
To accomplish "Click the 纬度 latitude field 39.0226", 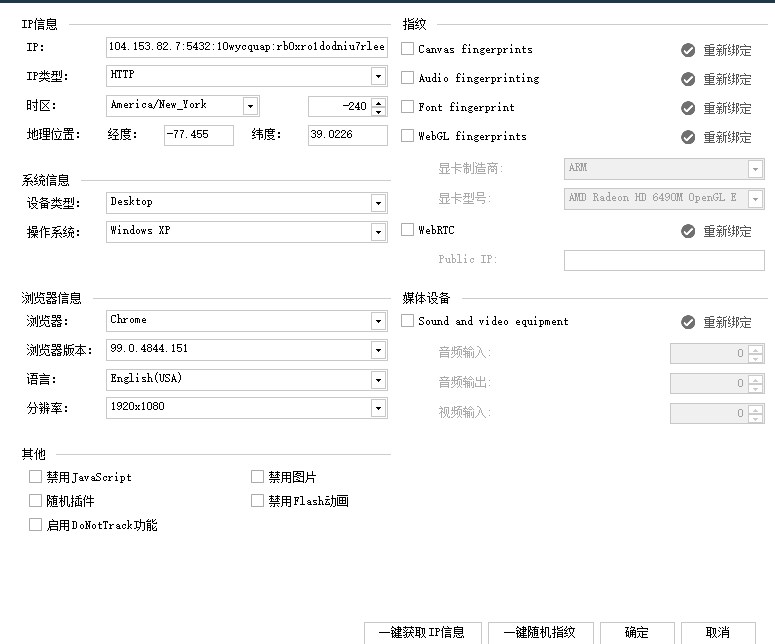I will pyautogui.click(x=348, y=135).
